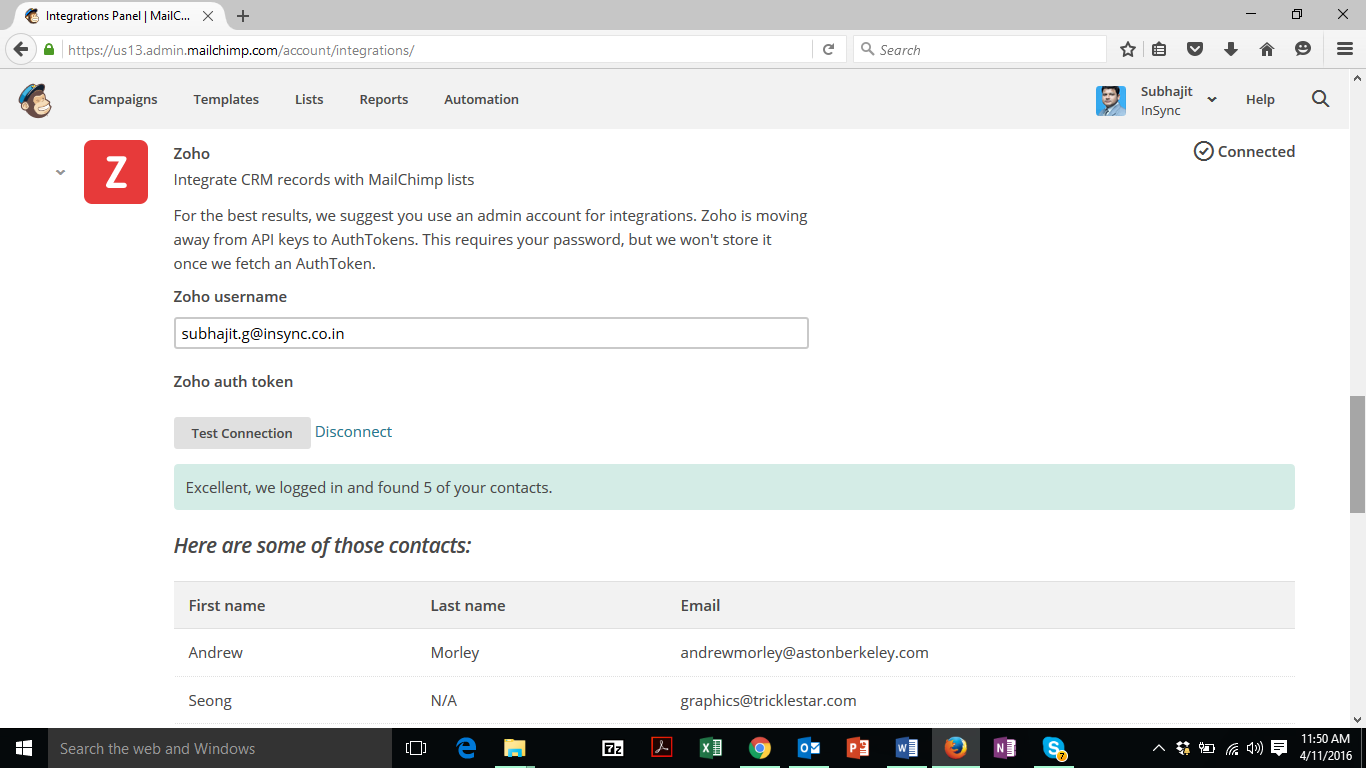The height and width of the screenshot is (768, 1366).
Task: Click the Firefox taskbar icon
Action: click(956, 748)
